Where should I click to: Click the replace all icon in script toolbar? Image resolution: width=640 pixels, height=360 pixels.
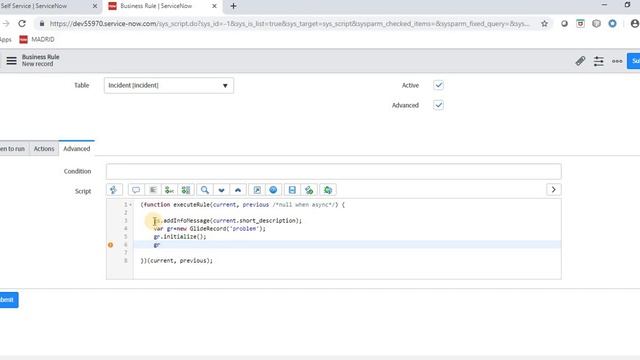coord(186,190)
